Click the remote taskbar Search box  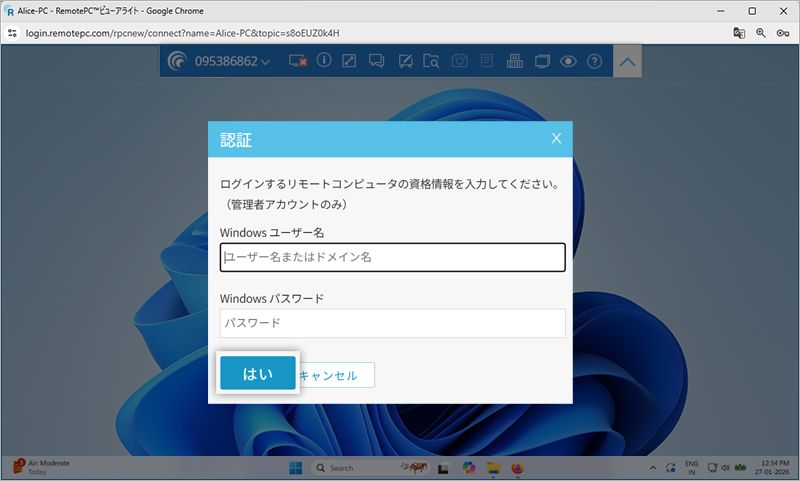coord(370,468)
